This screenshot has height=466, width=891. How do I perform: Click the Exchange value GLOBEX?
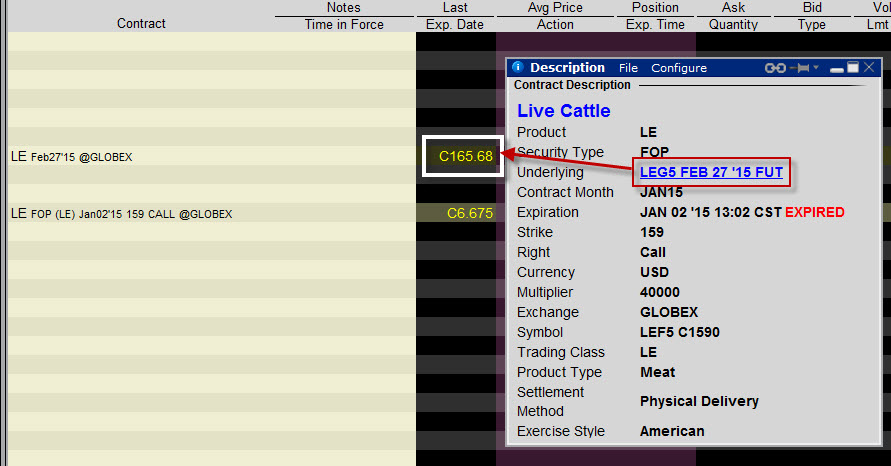pyautogui.click(x=669, y=312)
